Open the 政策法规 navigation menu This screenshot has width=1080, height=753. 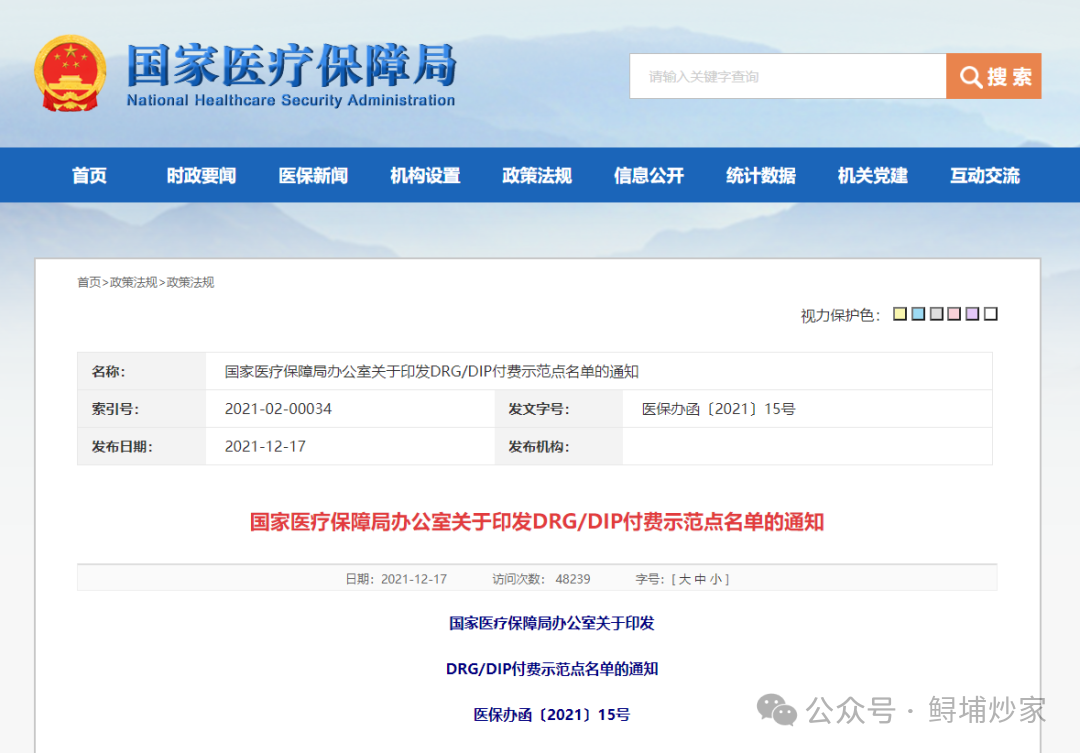(x=536, y=174)
